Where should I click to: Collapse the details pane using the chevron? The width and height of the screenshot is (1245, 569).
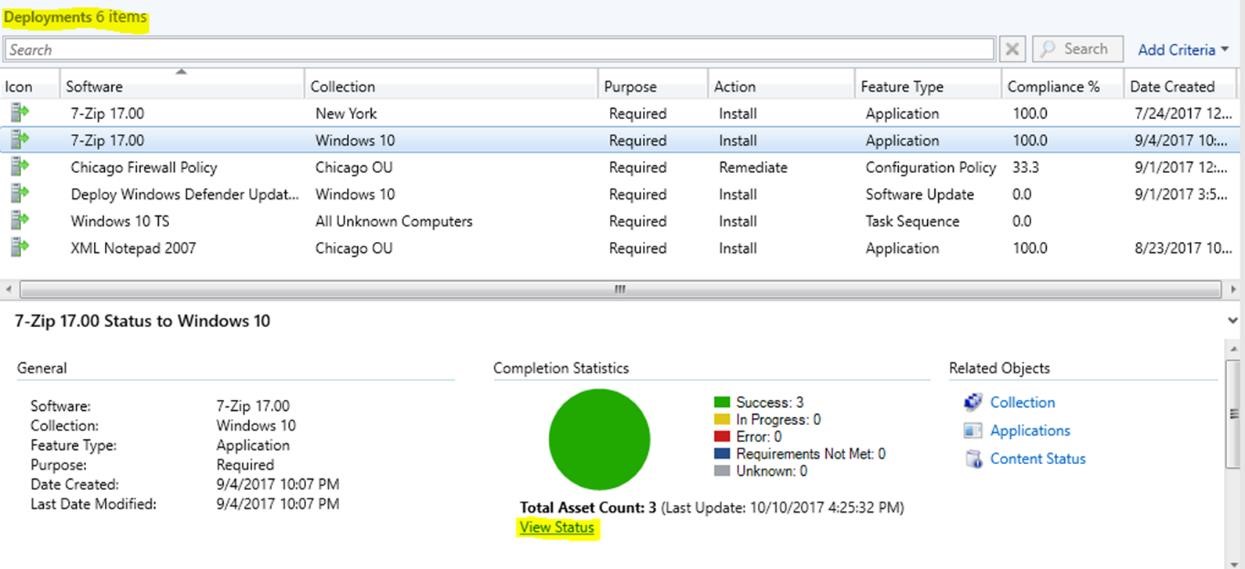[1231, 321]
